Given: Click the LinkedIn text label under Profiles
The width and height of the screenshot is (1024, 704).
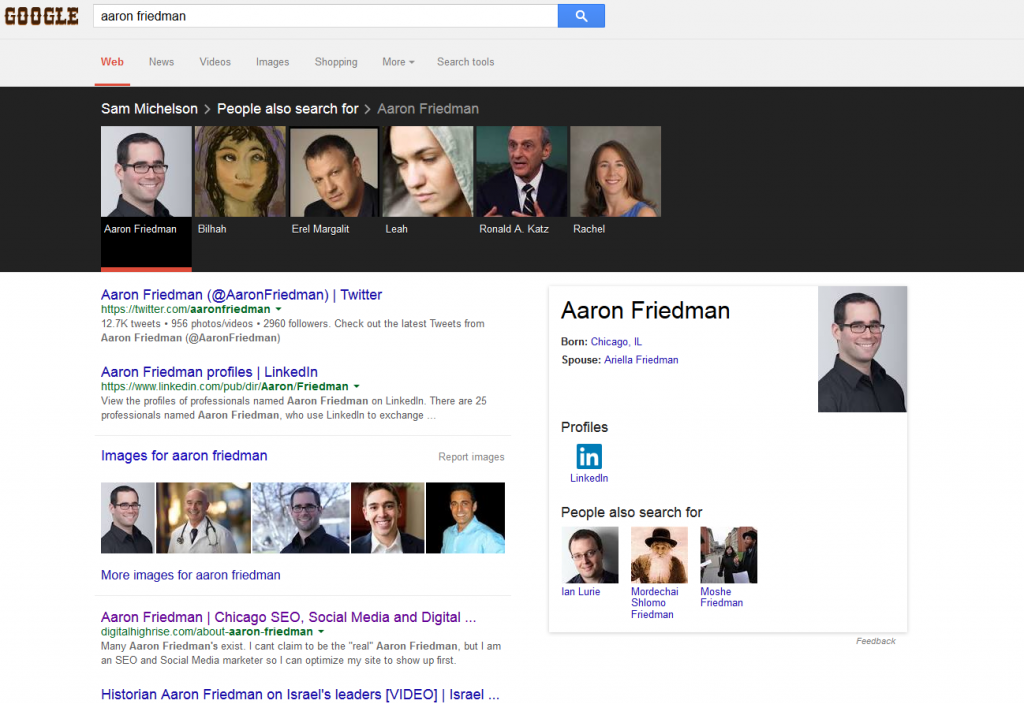Looking at the screenshot, I should pos(589,478).
